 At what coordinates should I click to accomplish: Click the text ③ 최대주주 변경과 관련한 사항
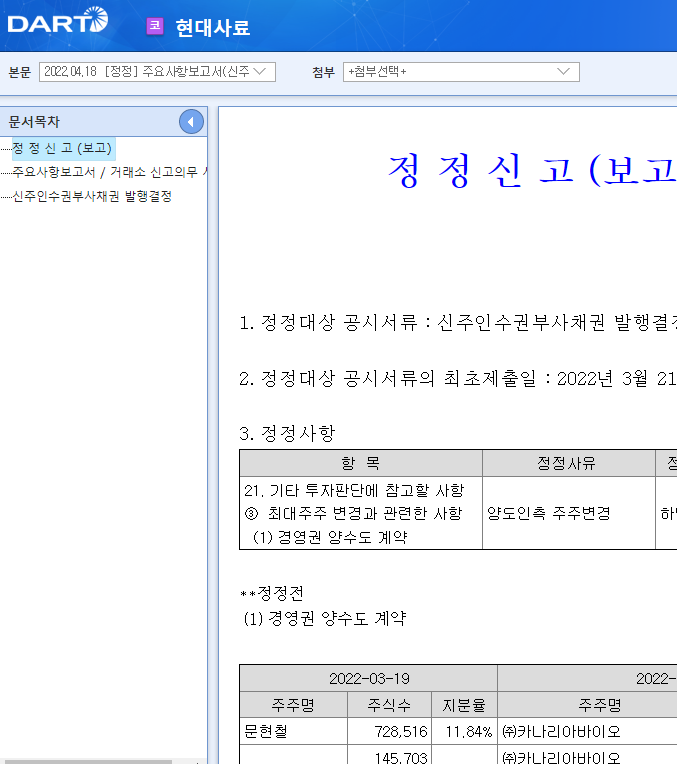tap(353, 513)
